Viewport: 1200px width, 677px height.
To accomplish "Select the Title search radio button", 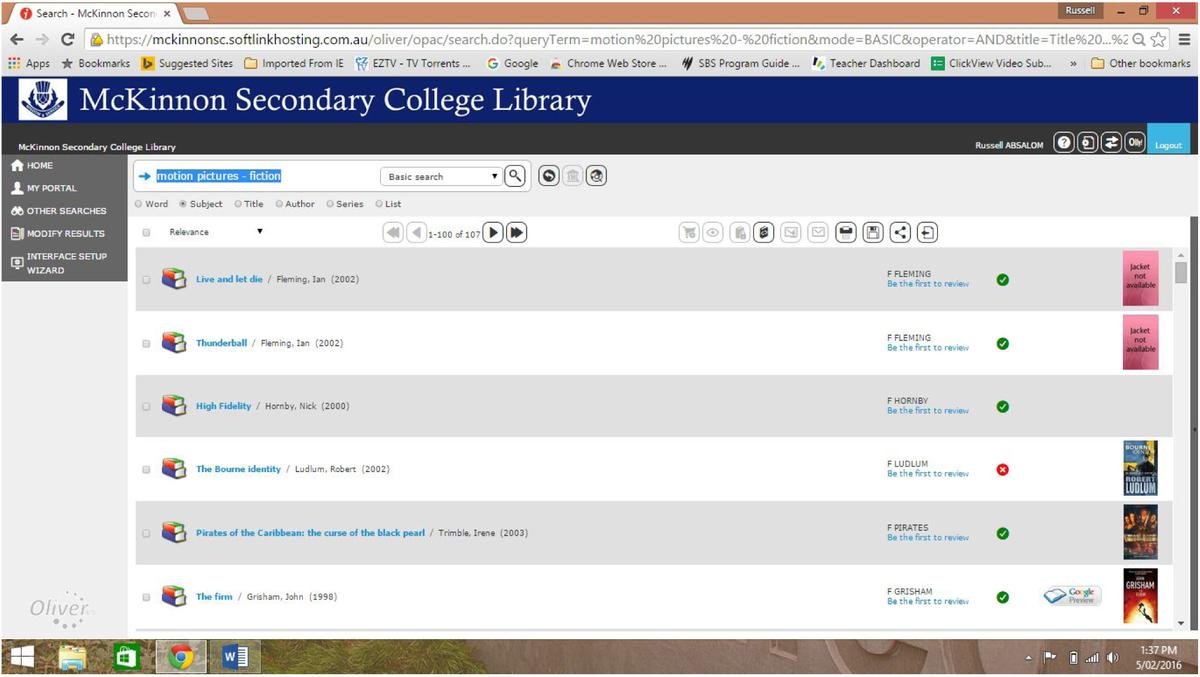I will pos(238,204).
